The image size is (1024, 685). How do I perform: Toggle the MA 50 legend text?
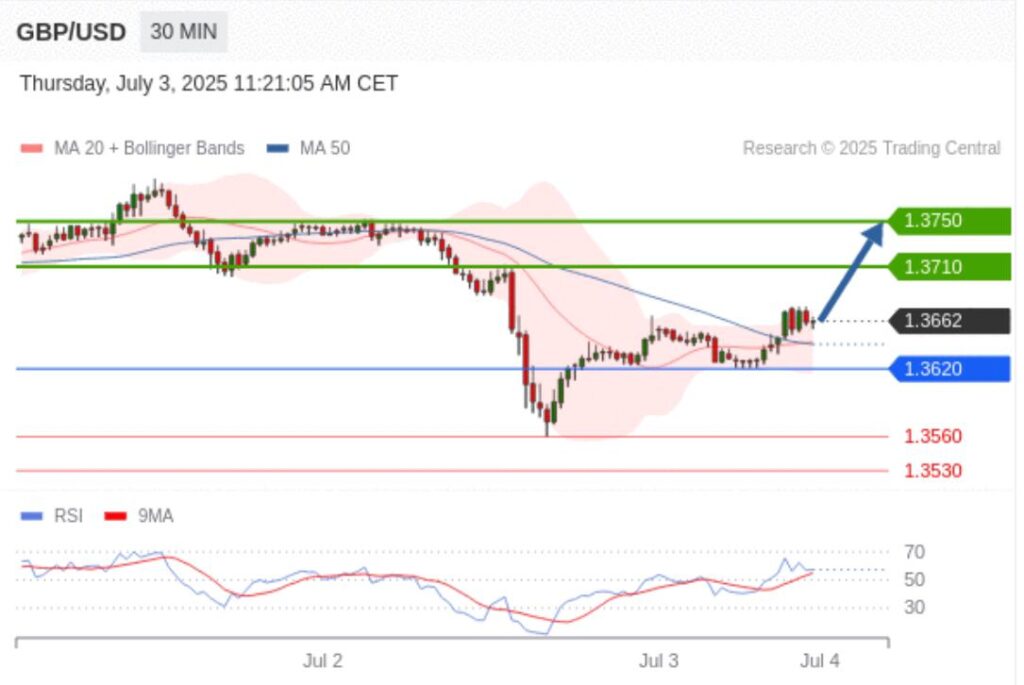[x=324, y=148]
